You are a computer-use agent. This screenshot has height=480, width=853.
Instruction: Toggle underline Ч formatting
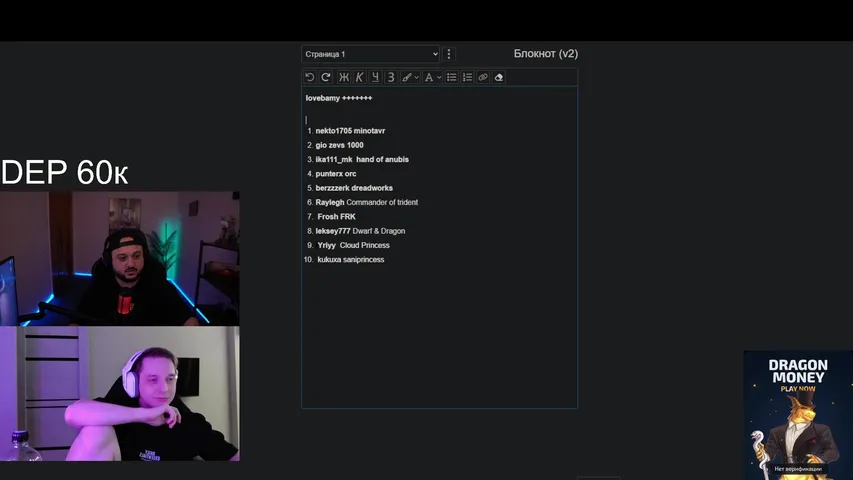[375, 77]
